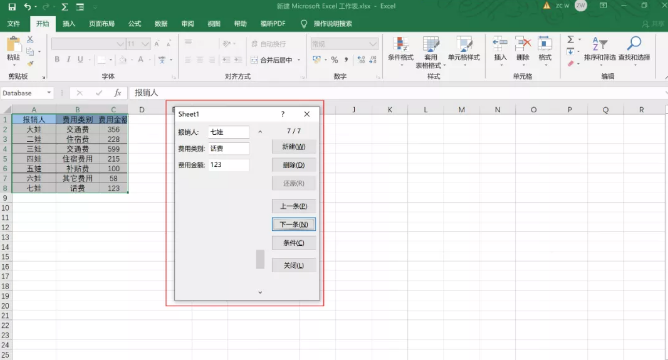This screenshot has height=360, width=668.
Task: Click the 费用金额 input field showing 123
Action: click(229, 164)
